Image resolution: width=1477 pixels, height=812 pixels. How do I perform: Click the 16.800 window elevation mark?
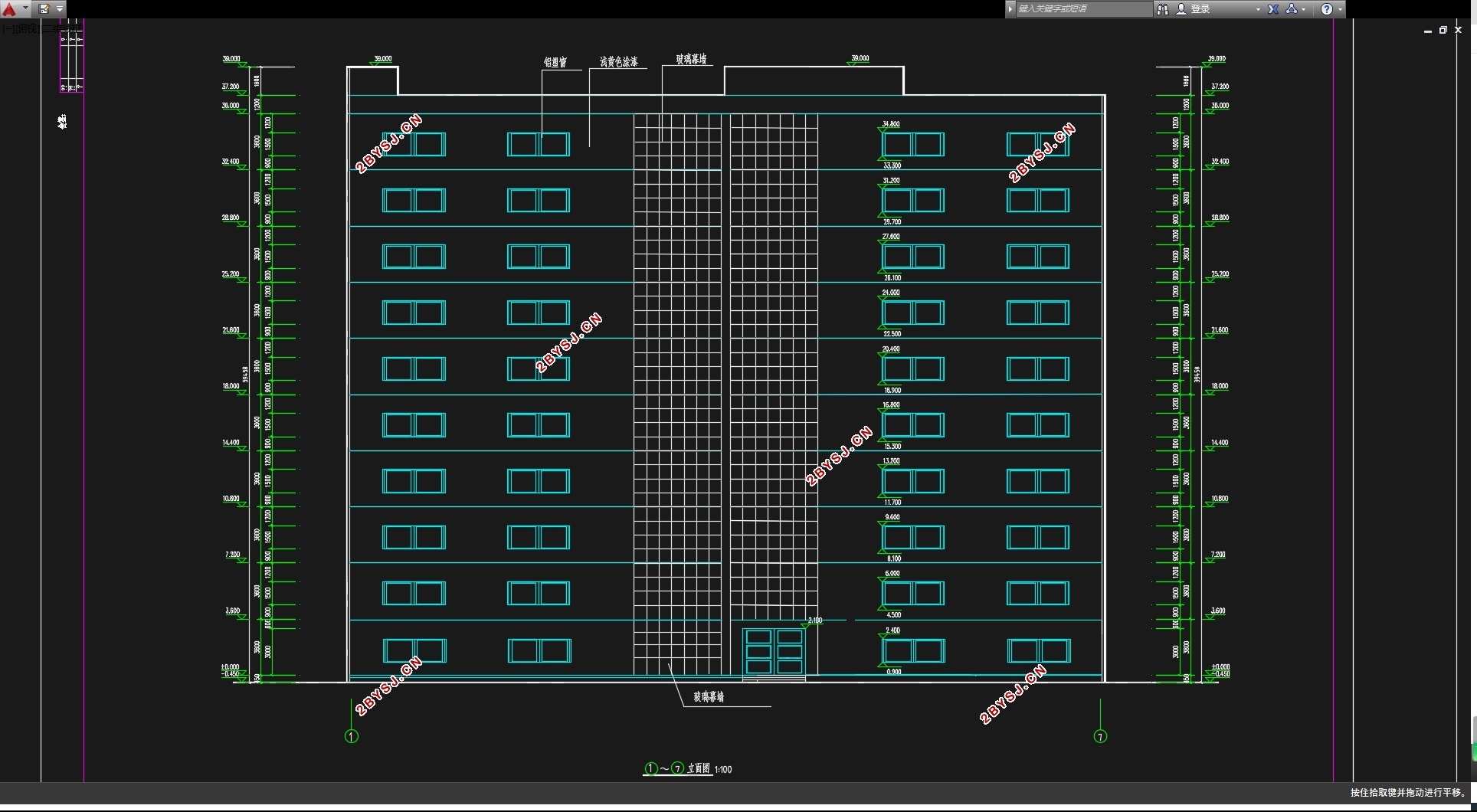[891, 404]
